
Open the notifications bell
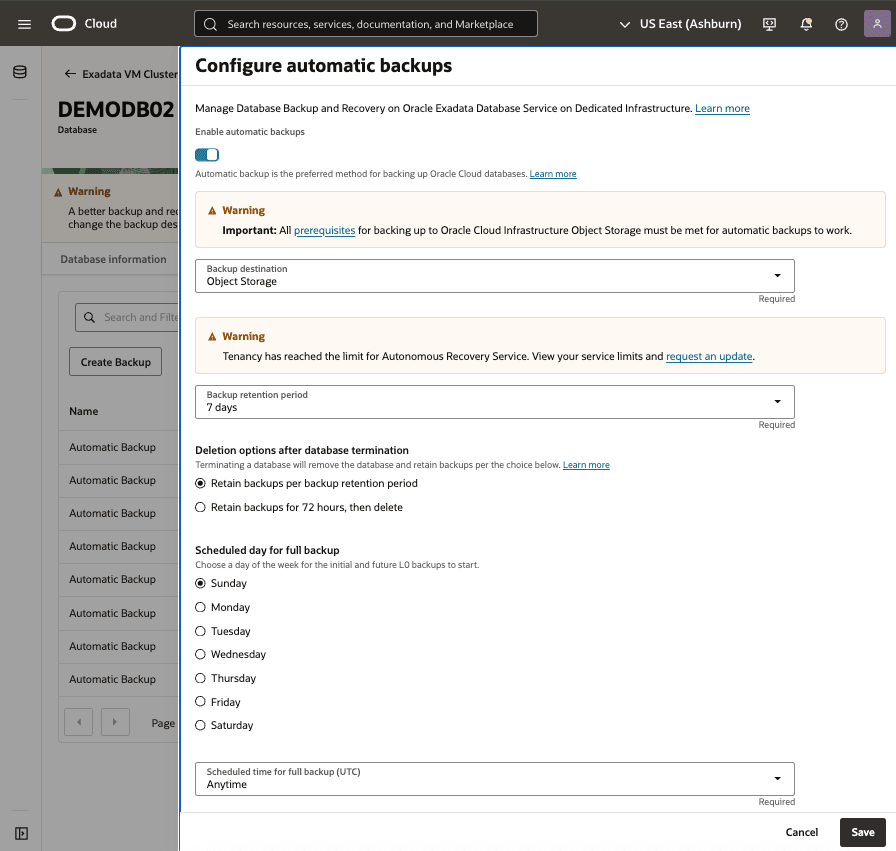click(x=806, y=24)
